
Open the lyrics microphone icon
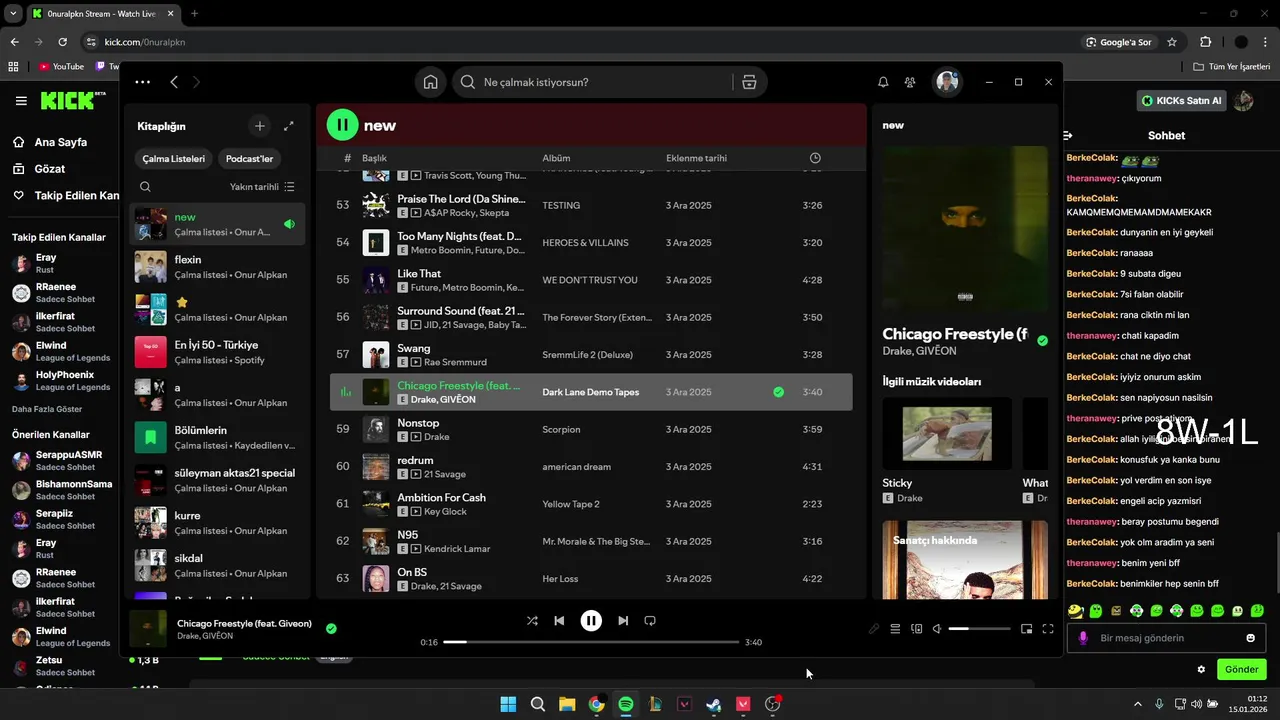coord(874,629)
